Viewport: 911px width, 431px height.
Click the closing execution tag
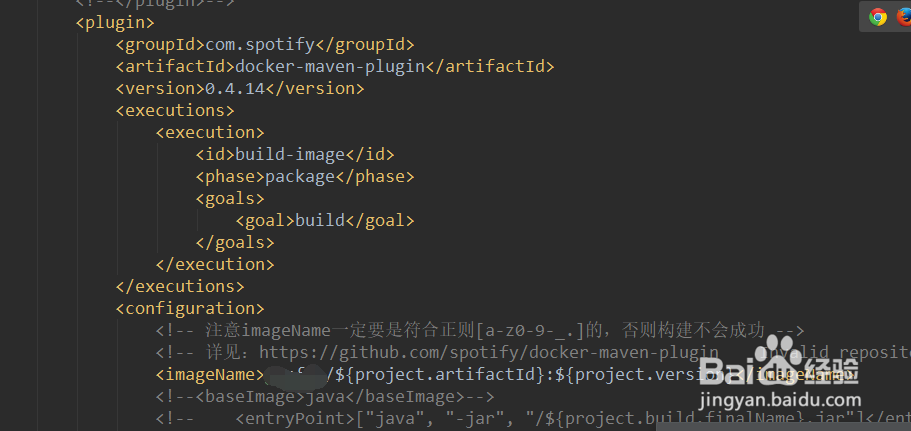click(215, 264)
